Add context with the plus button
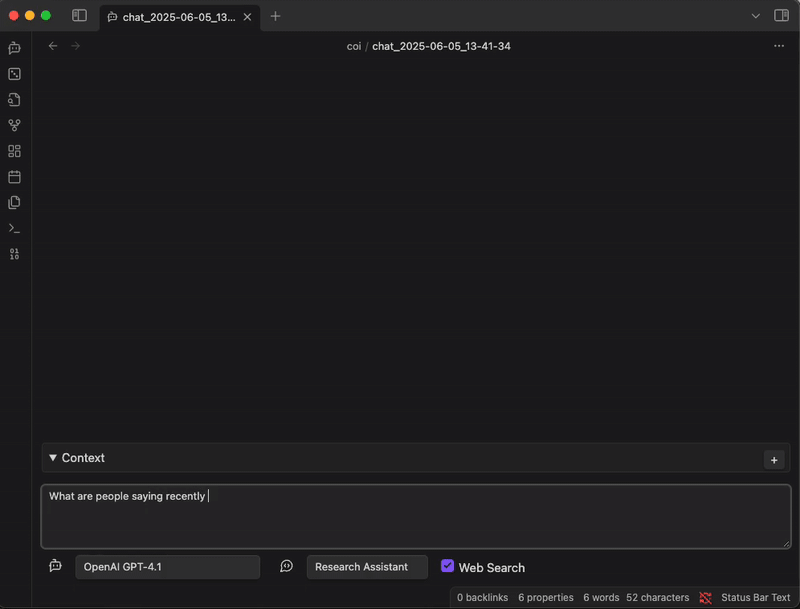 (774, 459)
